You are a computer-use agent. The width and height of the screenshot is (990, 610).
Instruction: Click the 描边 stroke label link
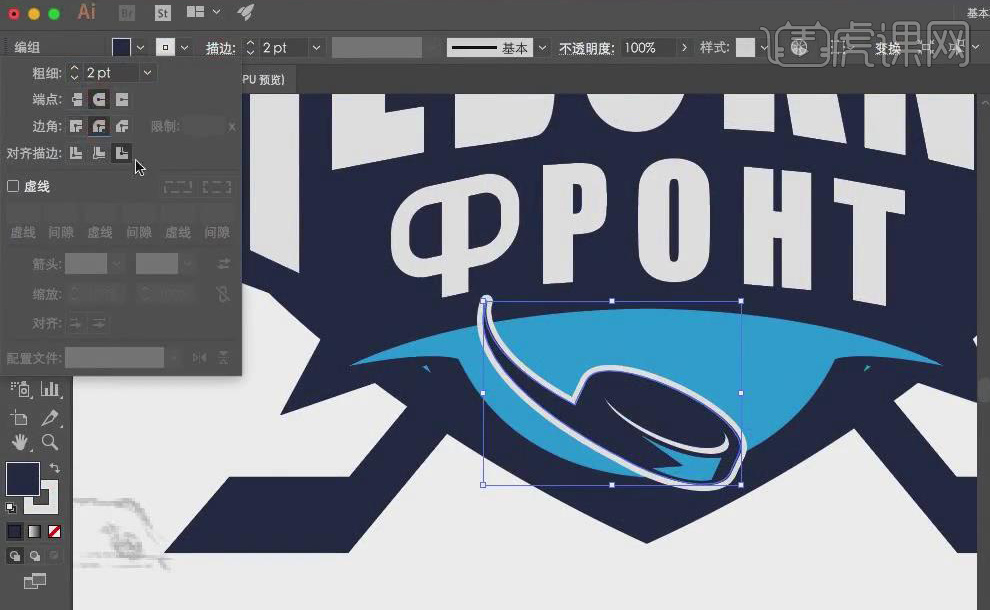[220, 48]
